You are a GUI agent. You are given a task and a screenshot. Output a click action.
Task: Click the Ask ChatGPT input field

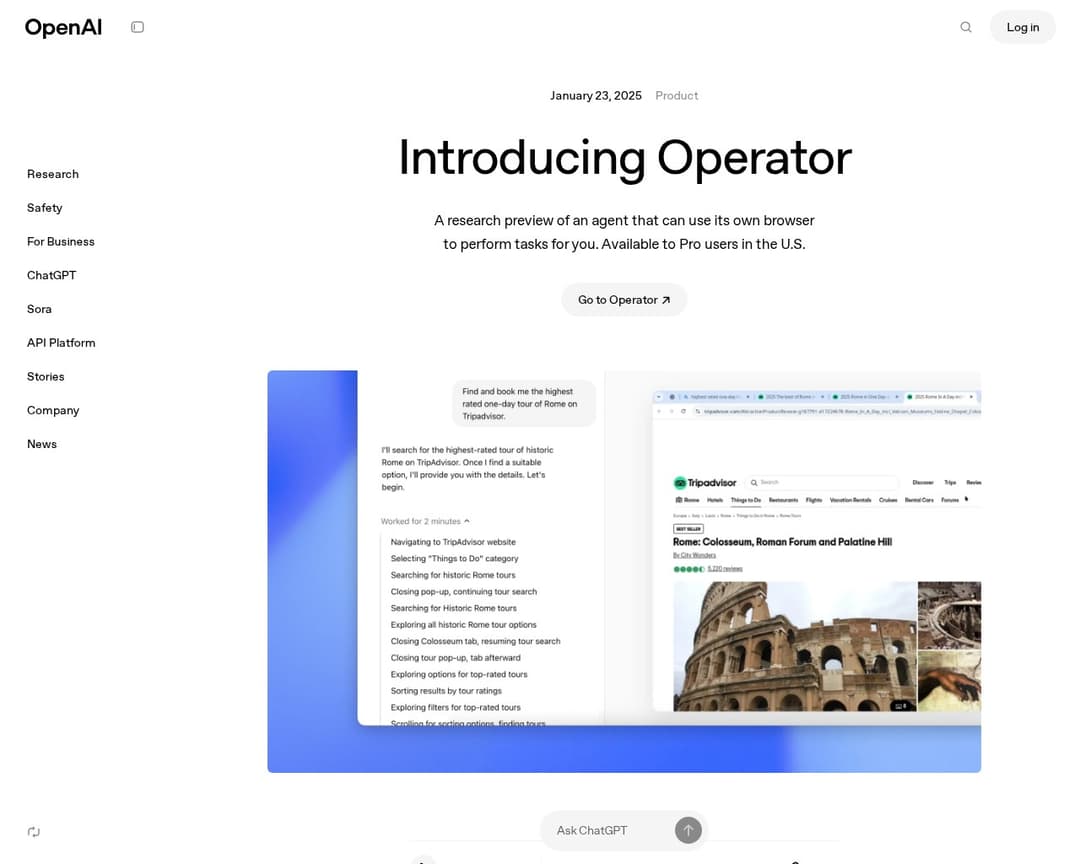[x=610, y=830]
